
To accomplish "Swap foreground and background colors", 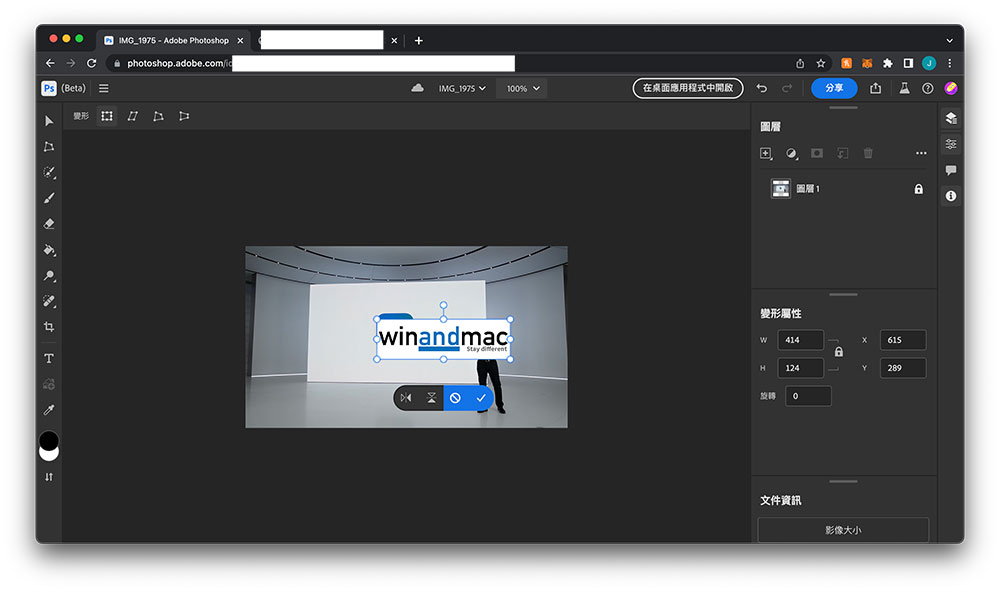I will point(49,477).
